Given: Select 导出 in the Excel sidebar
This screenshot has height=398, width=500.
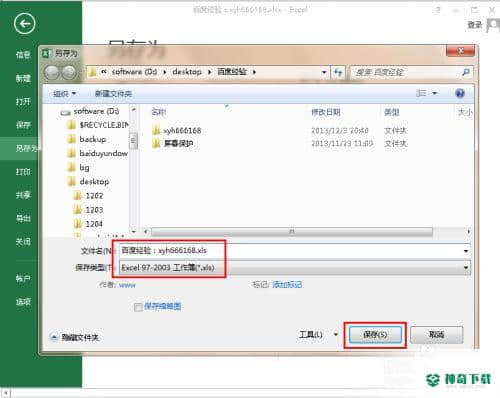Looking at the screenshot, I should [23, 218].
